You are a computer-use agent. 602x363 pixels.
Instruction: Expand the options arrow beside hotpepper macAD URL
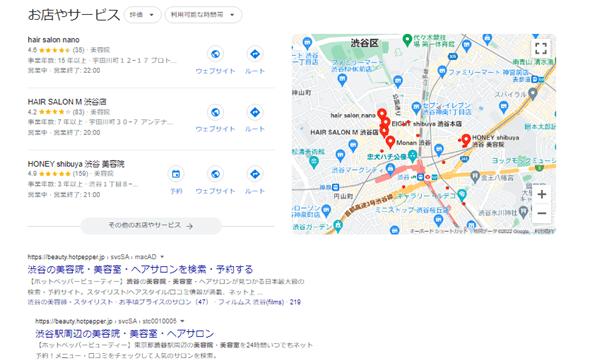tap(162, 257)
